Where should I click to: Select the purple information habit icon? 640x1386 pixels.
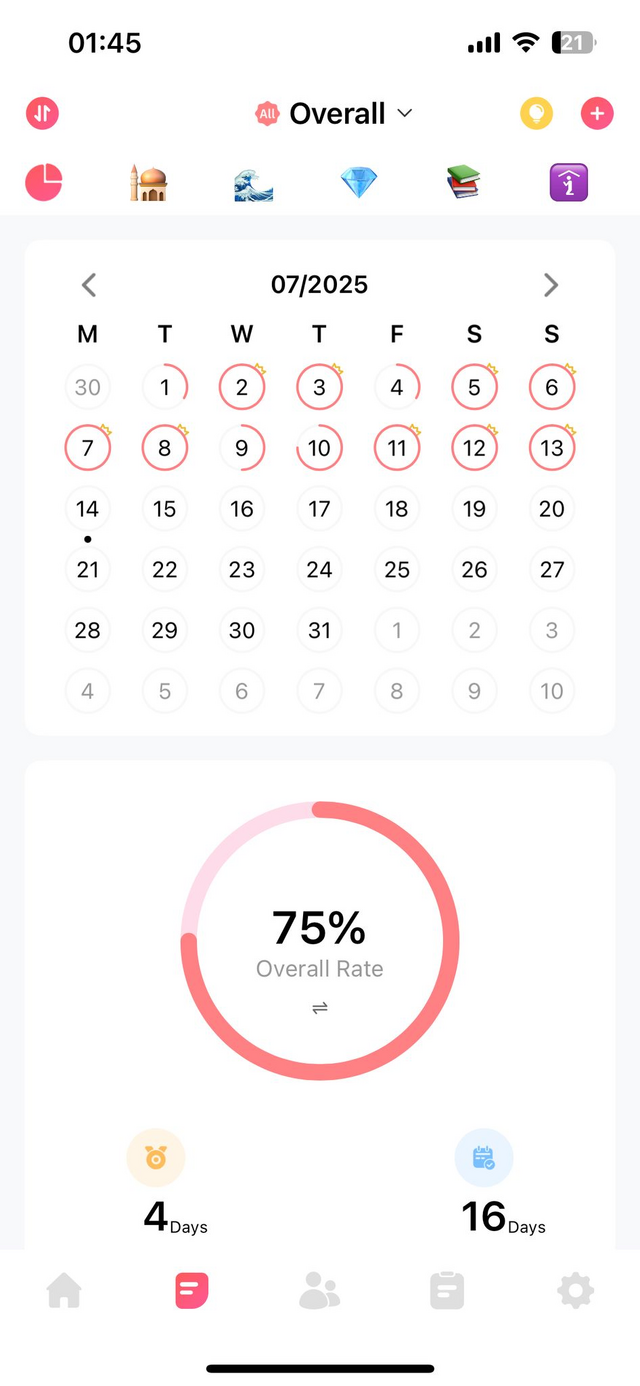[x=569, y=183]
